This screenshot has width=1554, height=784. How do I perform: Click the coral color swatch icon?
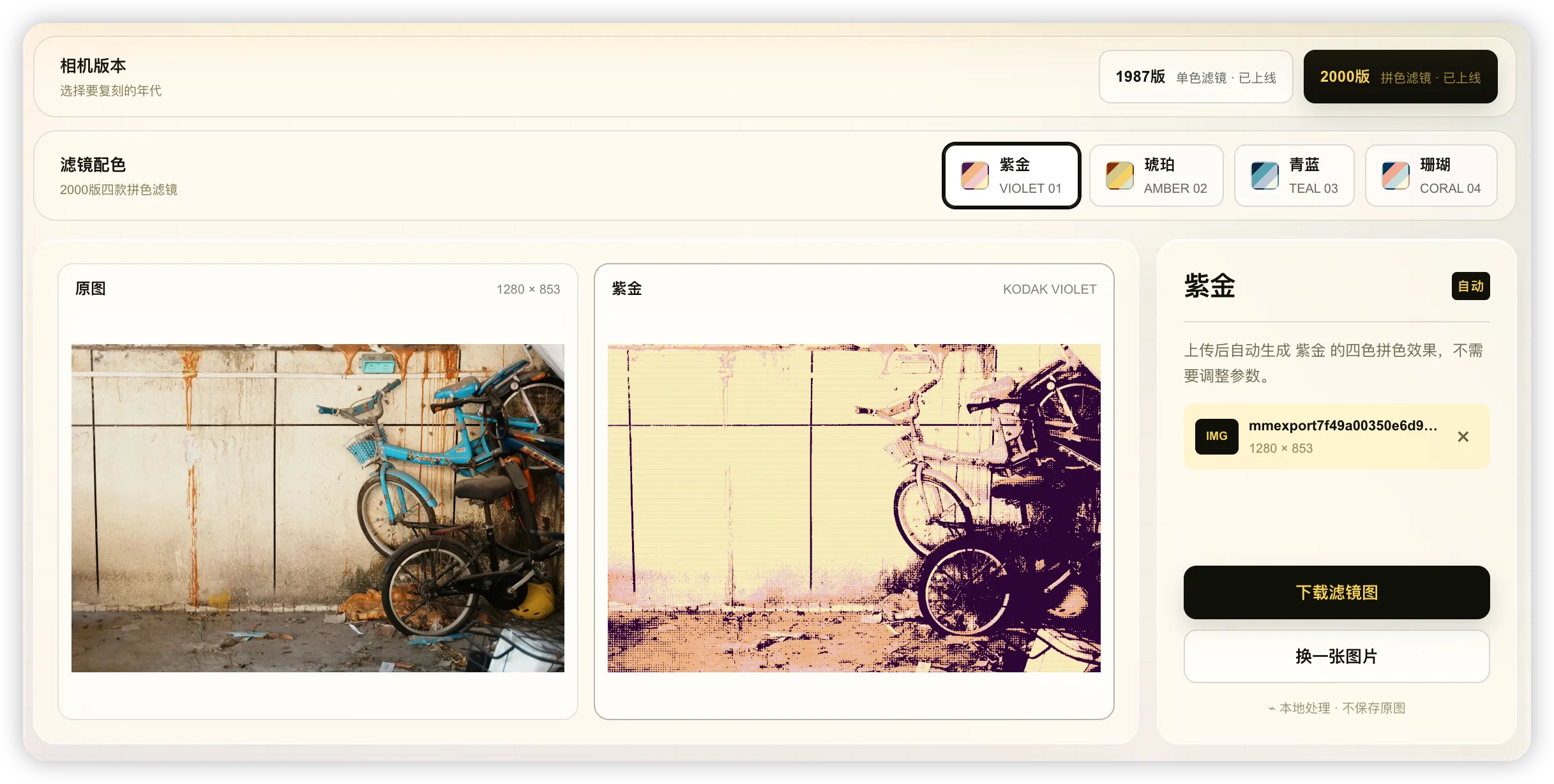click(1396, 176)
